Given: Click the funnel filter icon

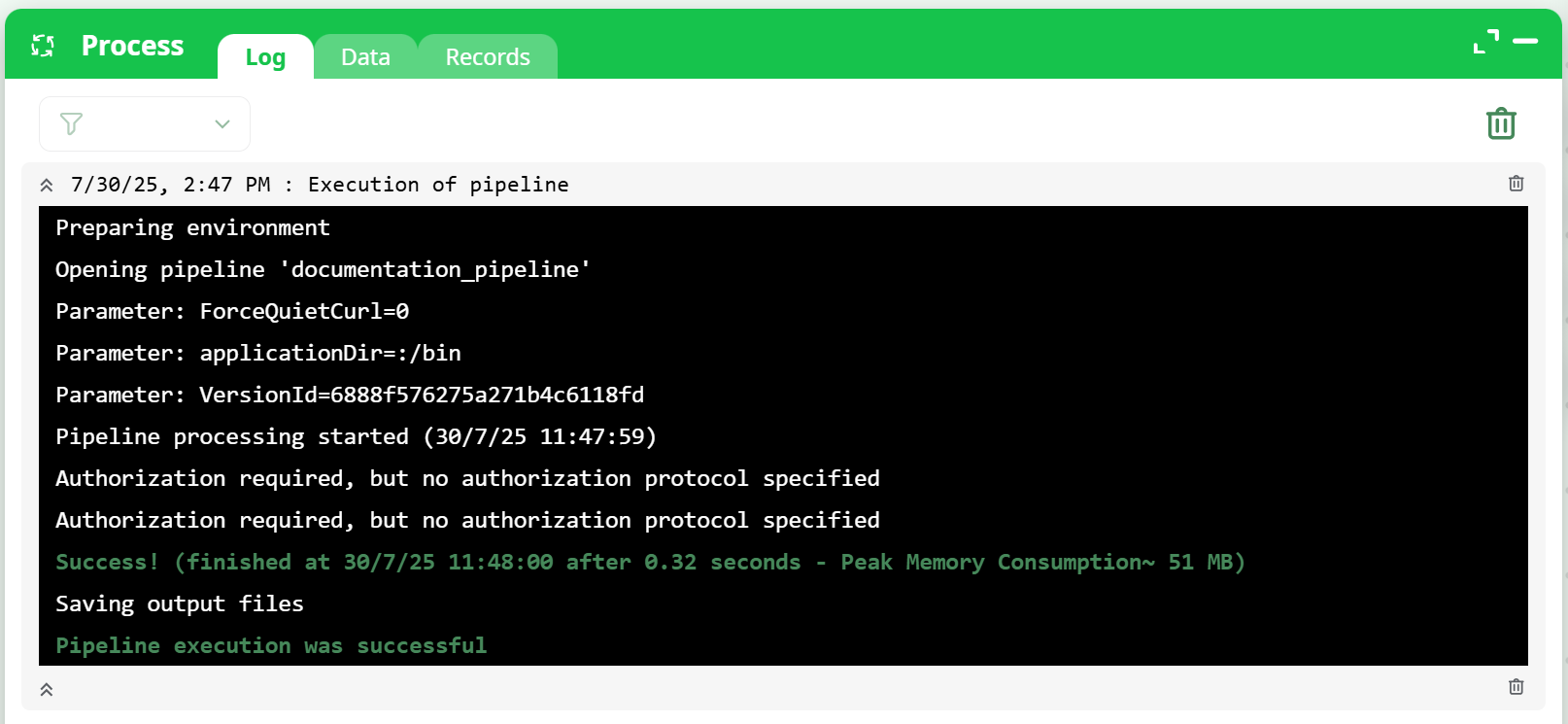Looking at the screenshot, I should pos(71,123).
